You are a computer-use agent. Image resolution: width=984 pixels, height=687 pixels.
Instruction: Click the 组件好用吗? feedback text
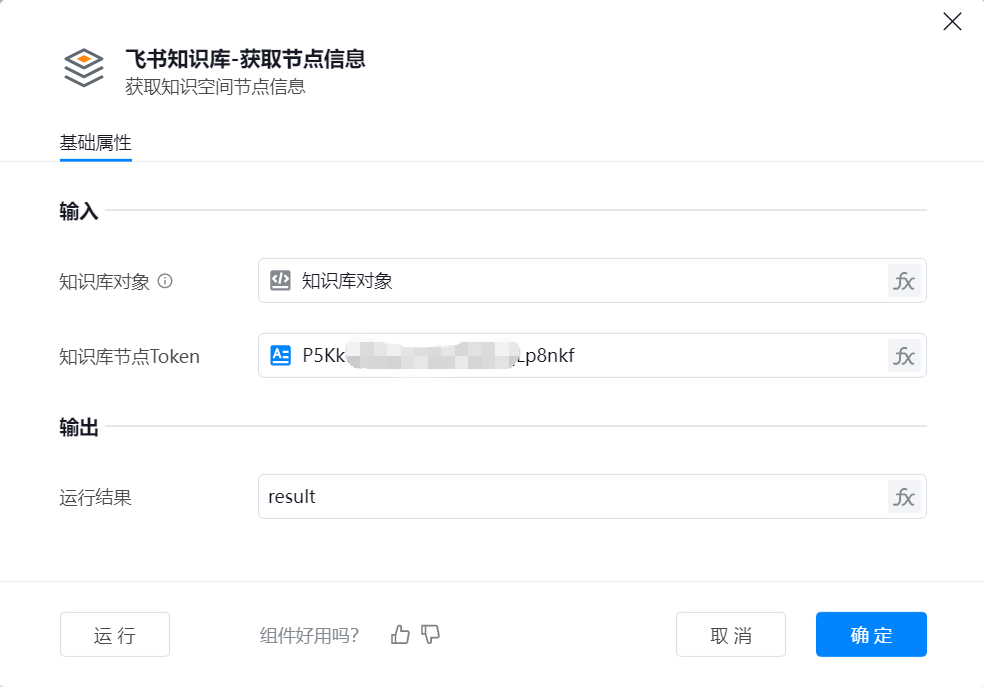point(309,636)
